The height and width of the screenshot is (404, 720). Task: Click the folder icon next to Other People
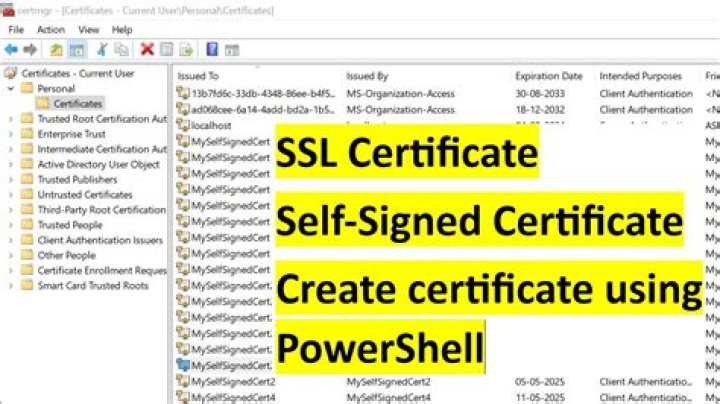(28, 255)
